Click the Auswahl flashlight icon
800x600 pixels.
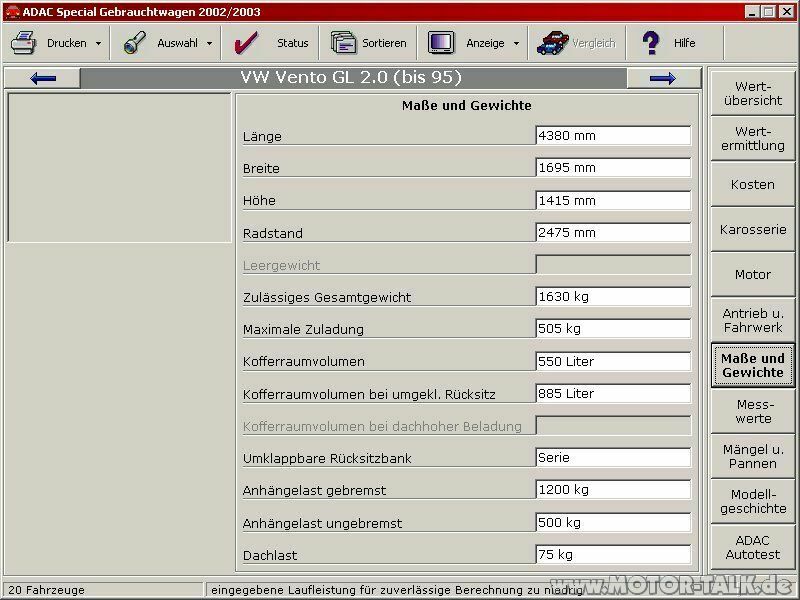pos(135,43)
